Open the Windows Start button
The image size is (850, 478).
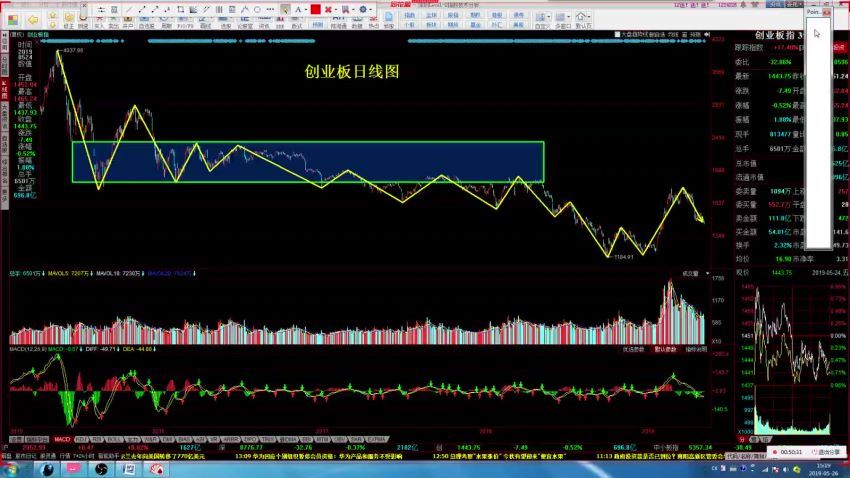point(10,469)
